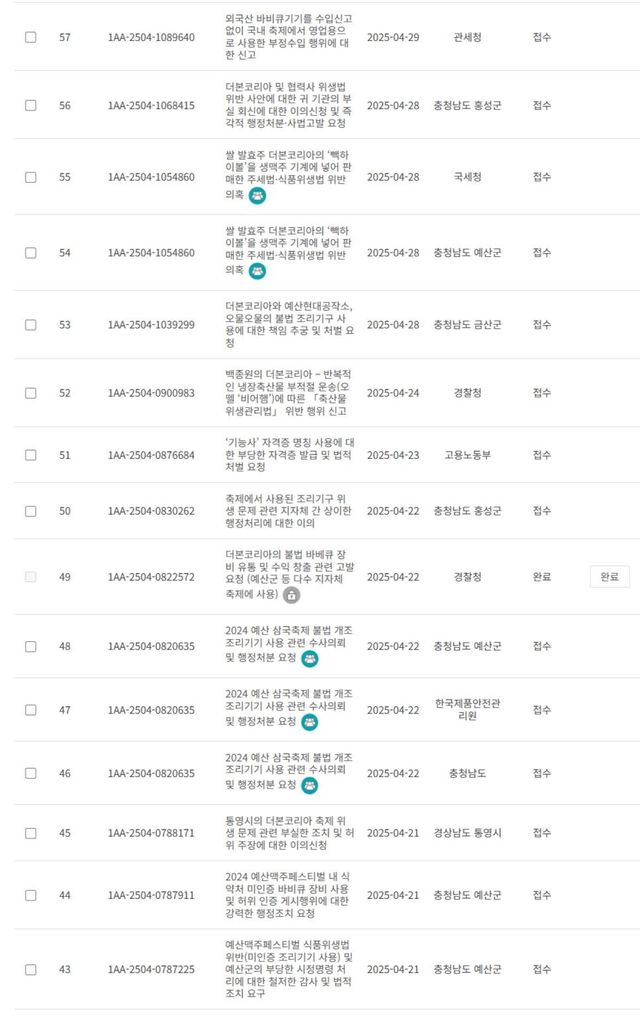Mark the checkbox for row 56
640x1020 pixels.
(x=31, y=106)
